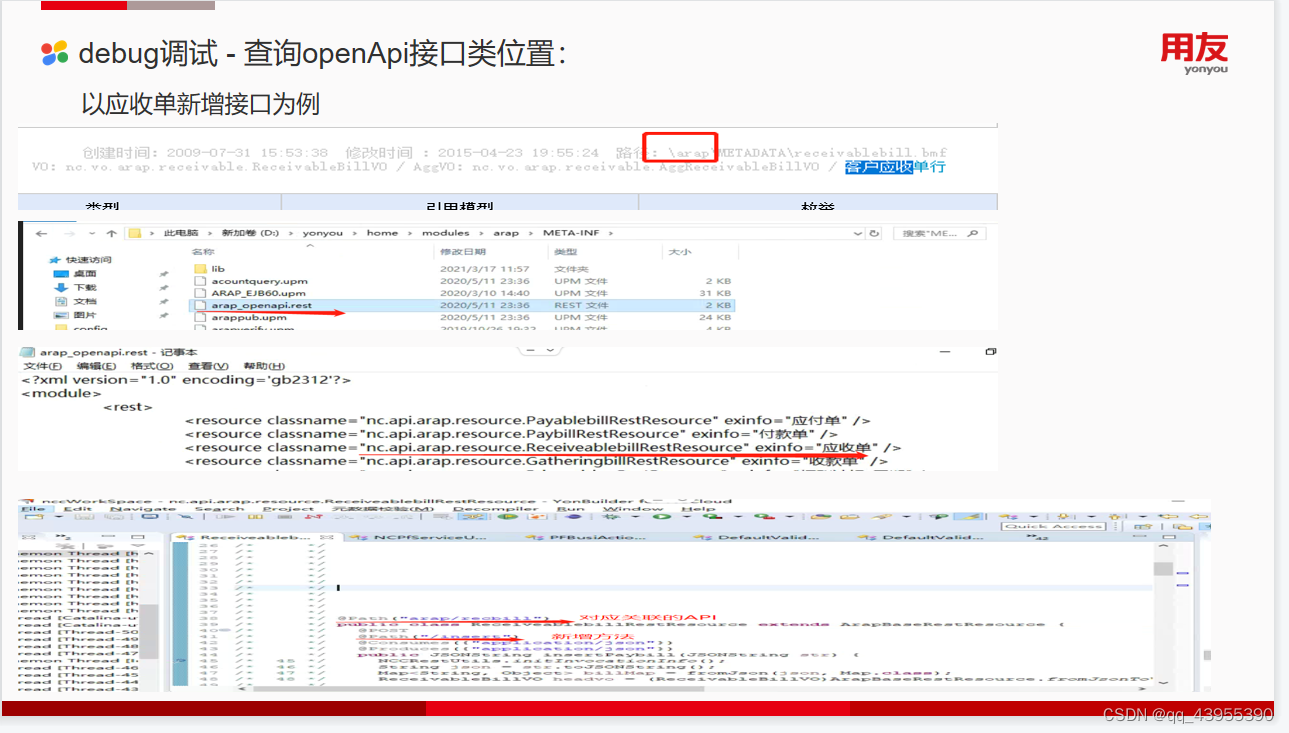Image resolution: width=1289 pixels, height=733 pixels.
Task: Click the yellow Back navigation arrow in Eclipse toolbar
Action: coord(1168,516)
